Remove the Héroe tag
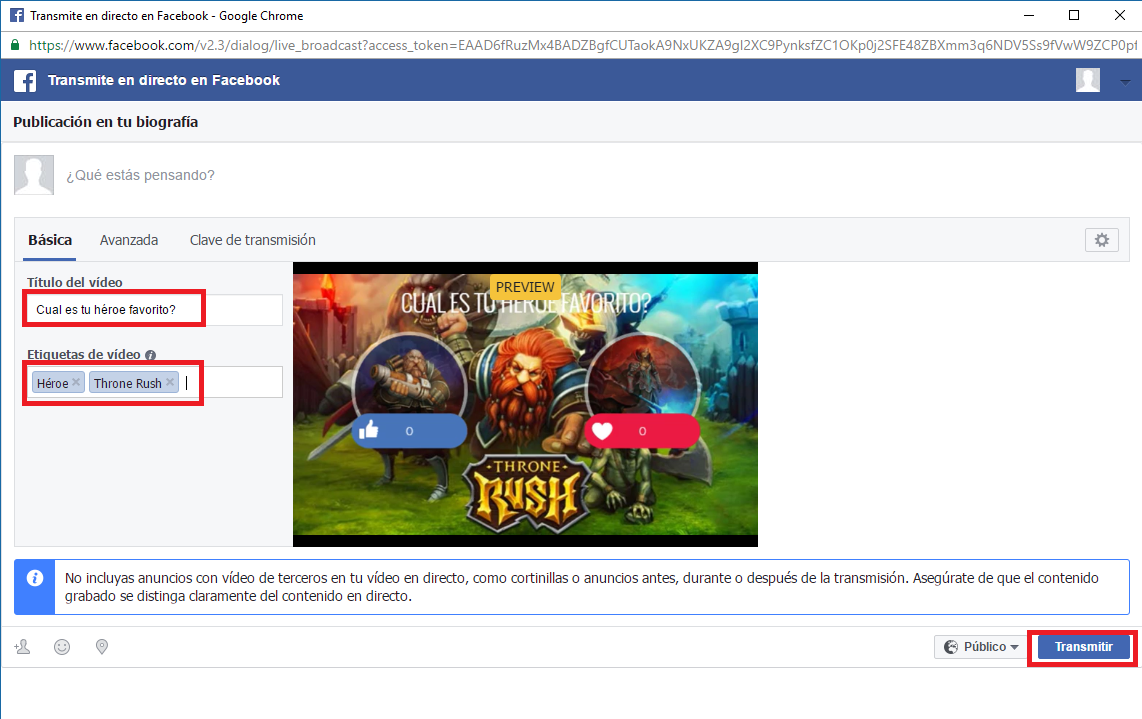Viewport: 1142px width, 719px height. coord(76,382)
